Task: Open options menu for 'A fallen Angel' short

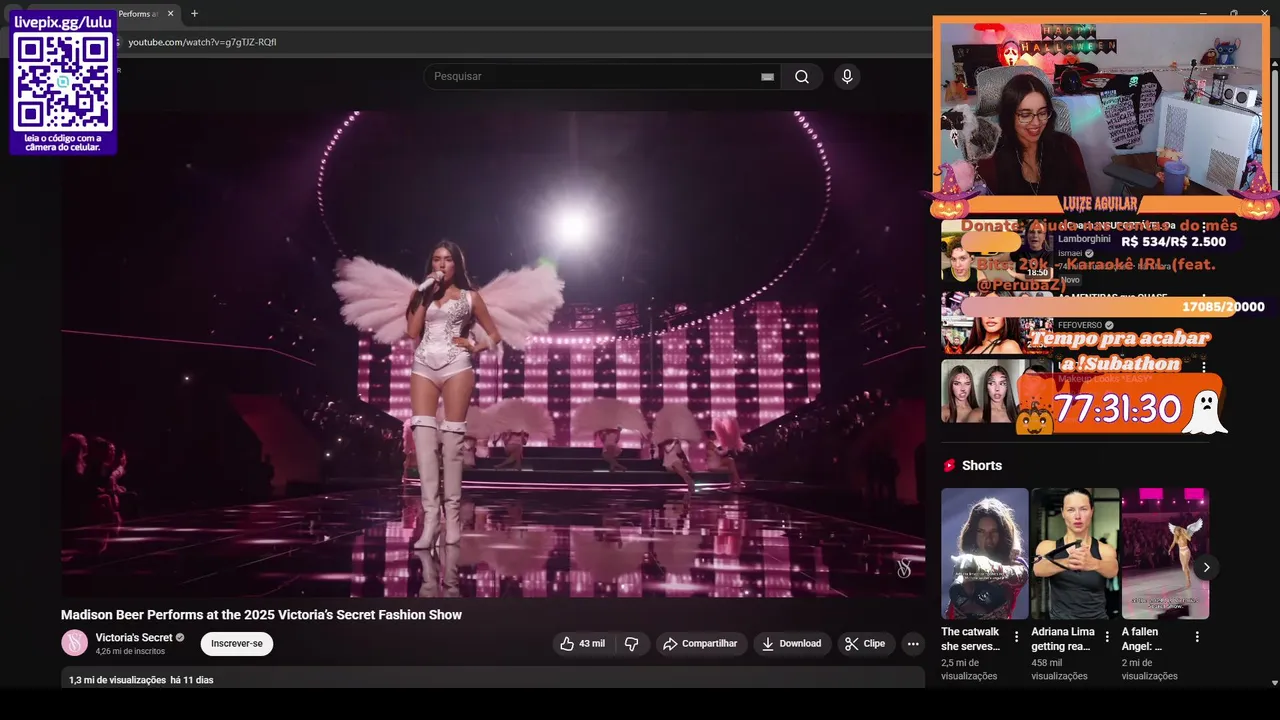Action: pyautogui.click(x=1197, y=637)
